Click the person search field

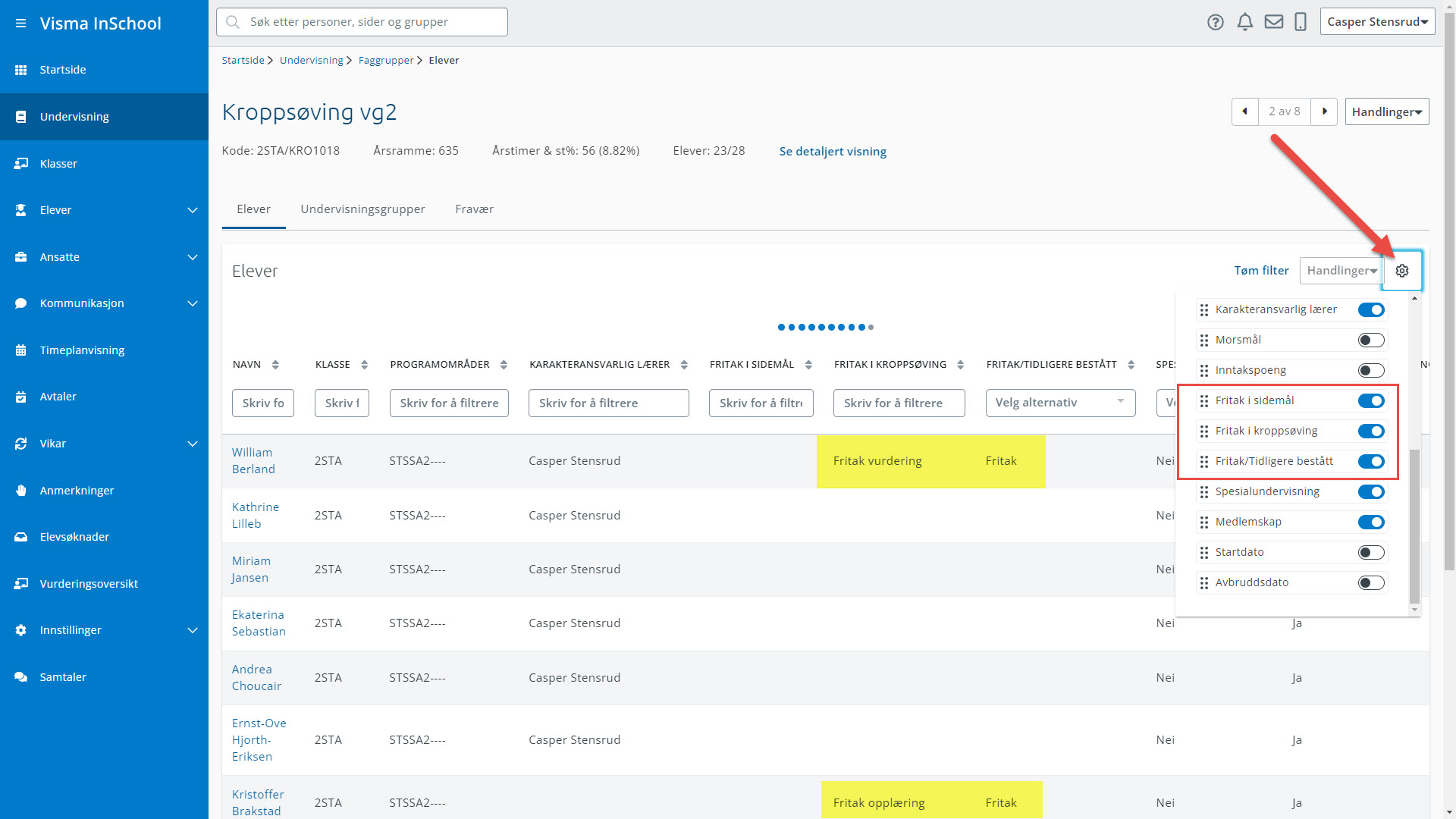tap(362, 22)
